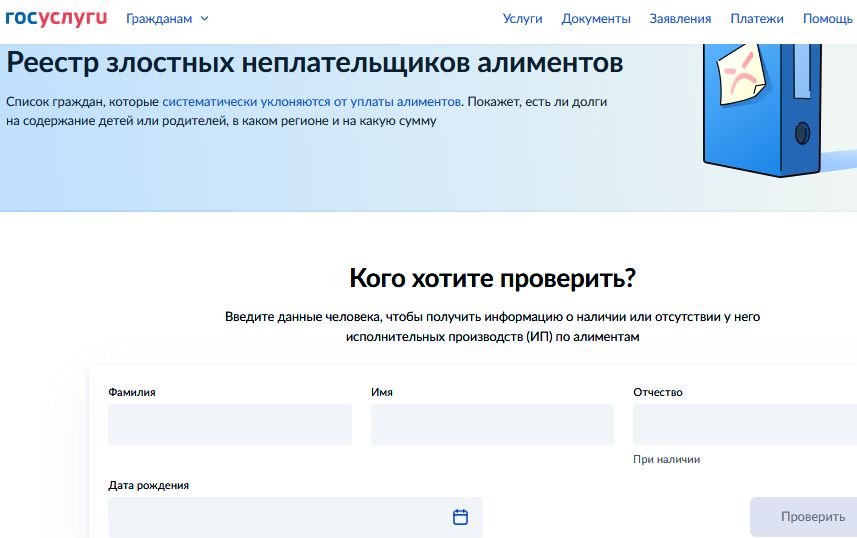
Task: Focus the Фамилия input field
Action: point(230,425)
